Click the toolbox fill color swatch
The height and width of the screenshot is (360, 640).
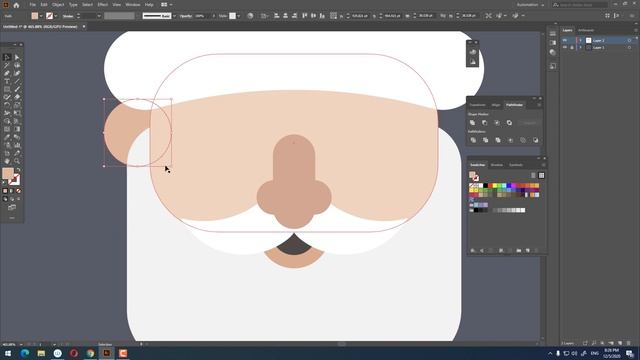pos(7,173)
